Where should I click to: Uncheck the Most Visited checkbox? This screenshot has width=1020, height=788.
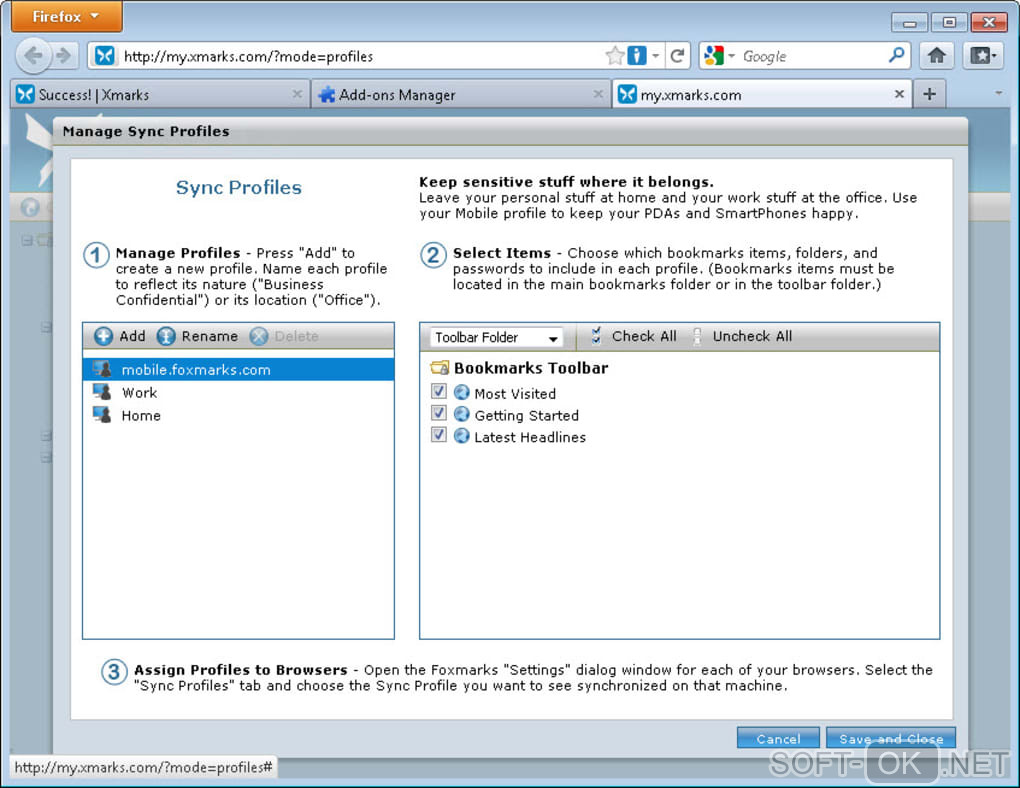439,391
